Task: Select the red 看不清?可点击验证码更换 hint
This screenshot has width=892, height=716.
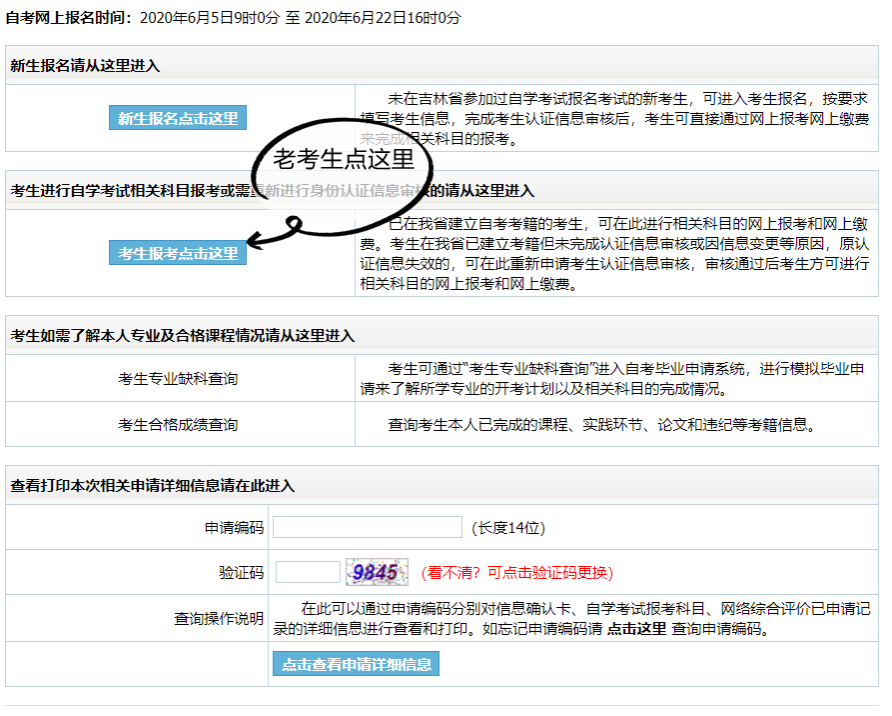Action: (x=517, y=573)
